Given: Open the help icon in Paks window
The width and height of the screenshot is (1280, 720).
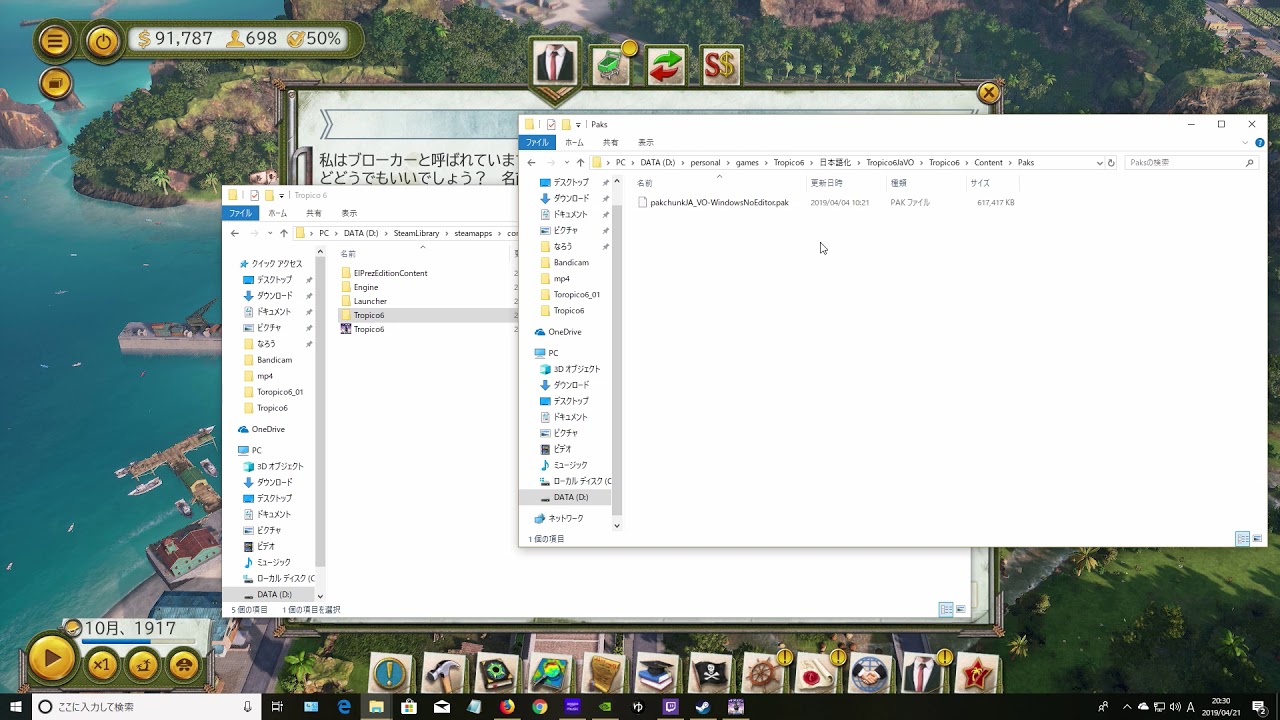Looking at the screenshot, I should pos(1259,142).
